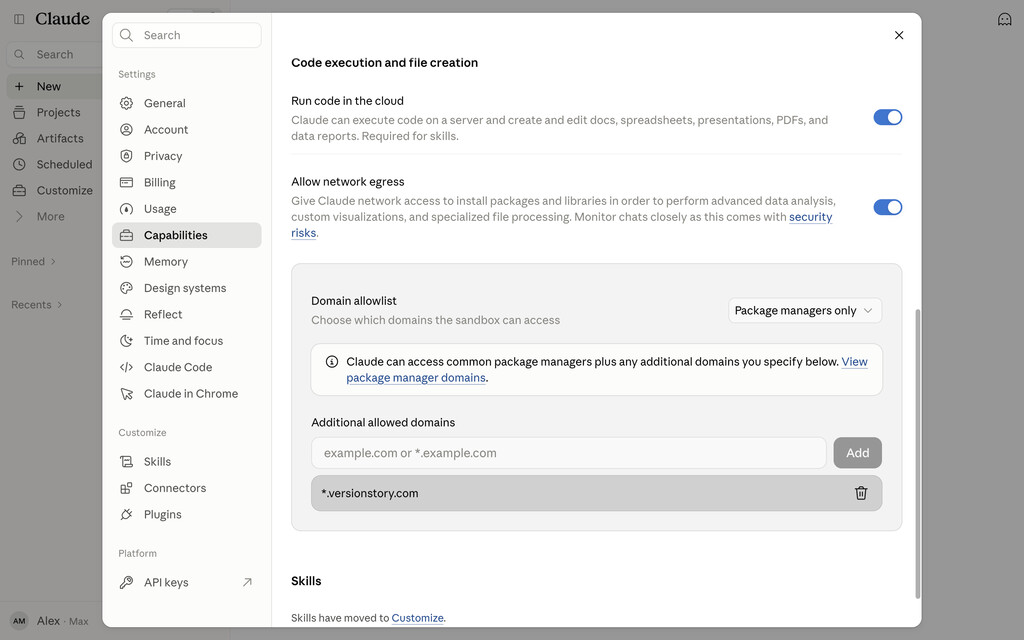The width and height of the screenshot is (1024, 640).
Task: Open the Package managers only dropdown
Action: (x=805, y=310)
